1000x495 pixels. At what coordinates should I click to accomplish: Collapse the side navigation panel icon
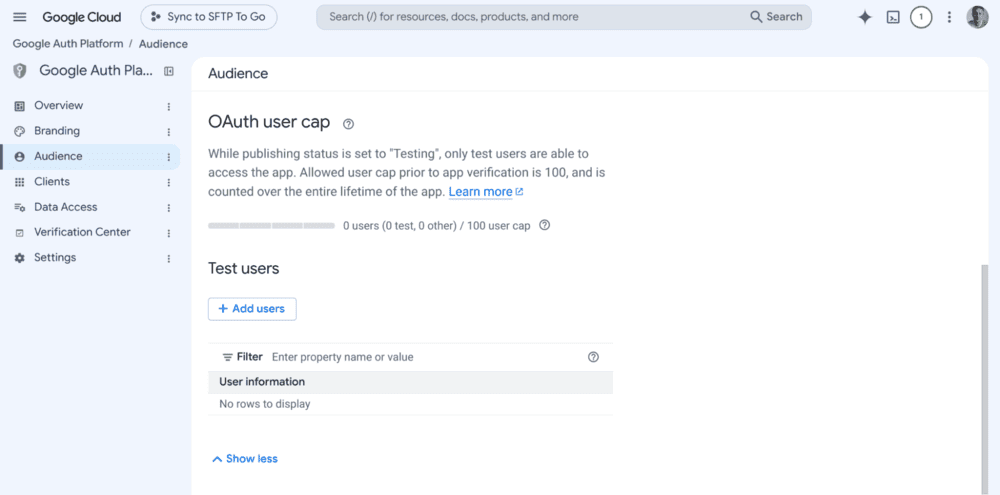pyautogui.click(x=168, y=71)
